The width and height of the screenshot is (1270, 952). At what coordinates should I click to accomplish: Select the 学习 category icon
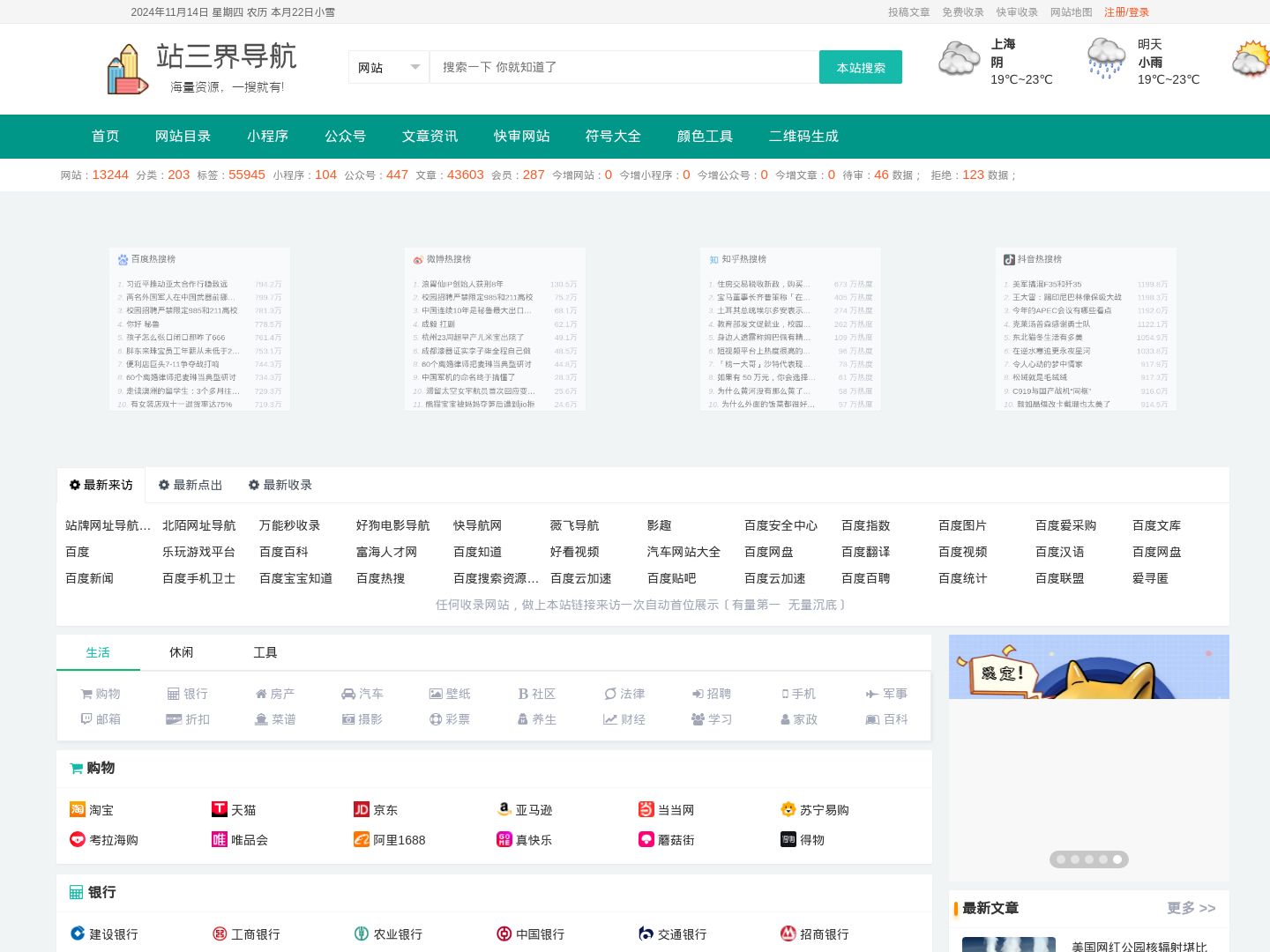(712, 719)
